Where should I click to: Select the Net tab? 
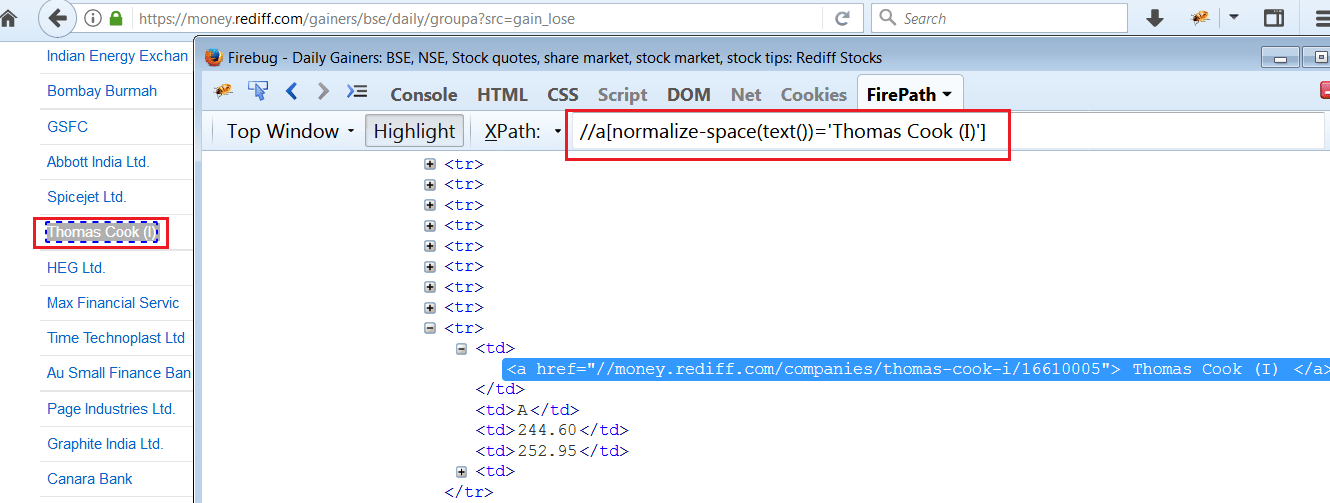pos(746,94)
